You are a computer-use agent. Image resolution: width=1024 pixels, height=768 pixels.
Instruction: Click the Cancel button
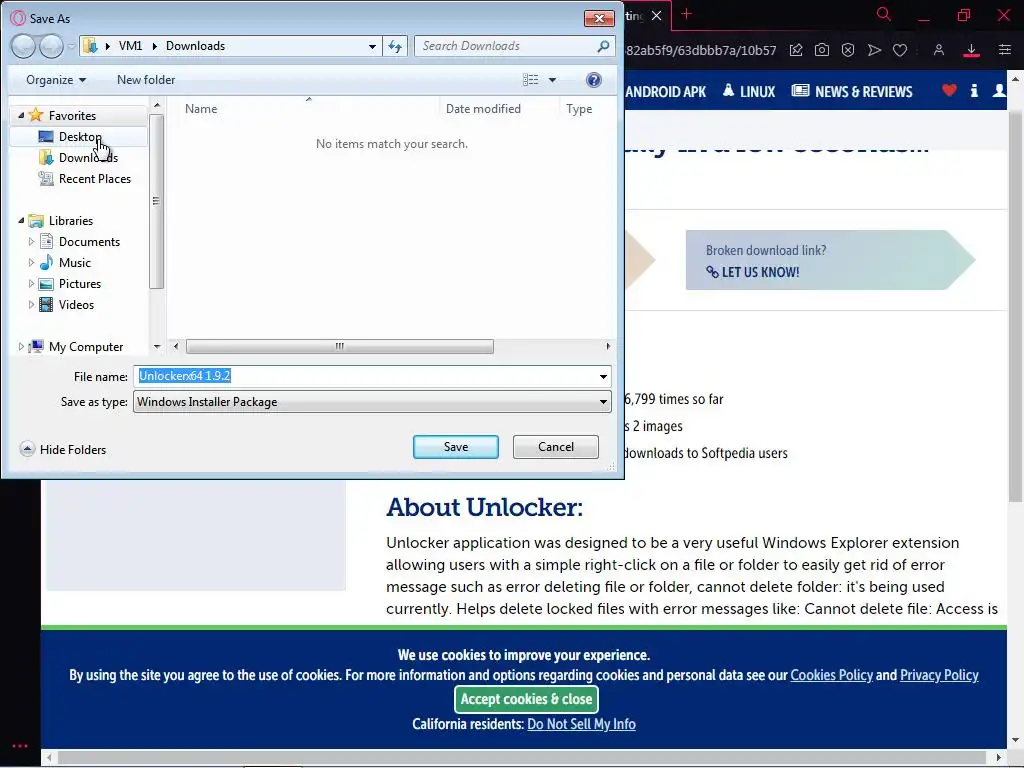(x=556, y=447)
